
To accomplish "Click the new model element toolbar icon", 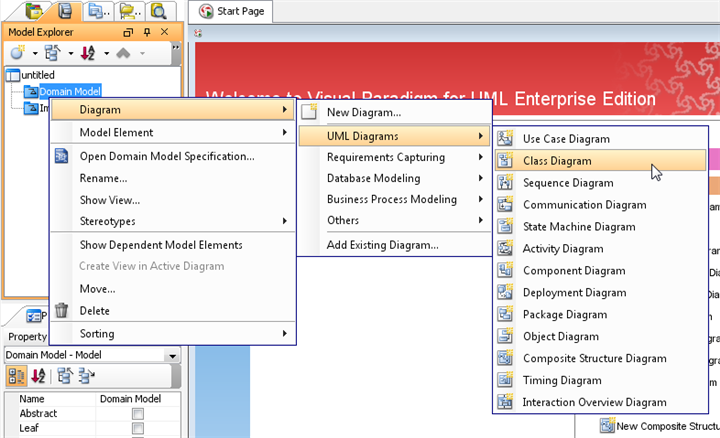I will tap(17, 53).
